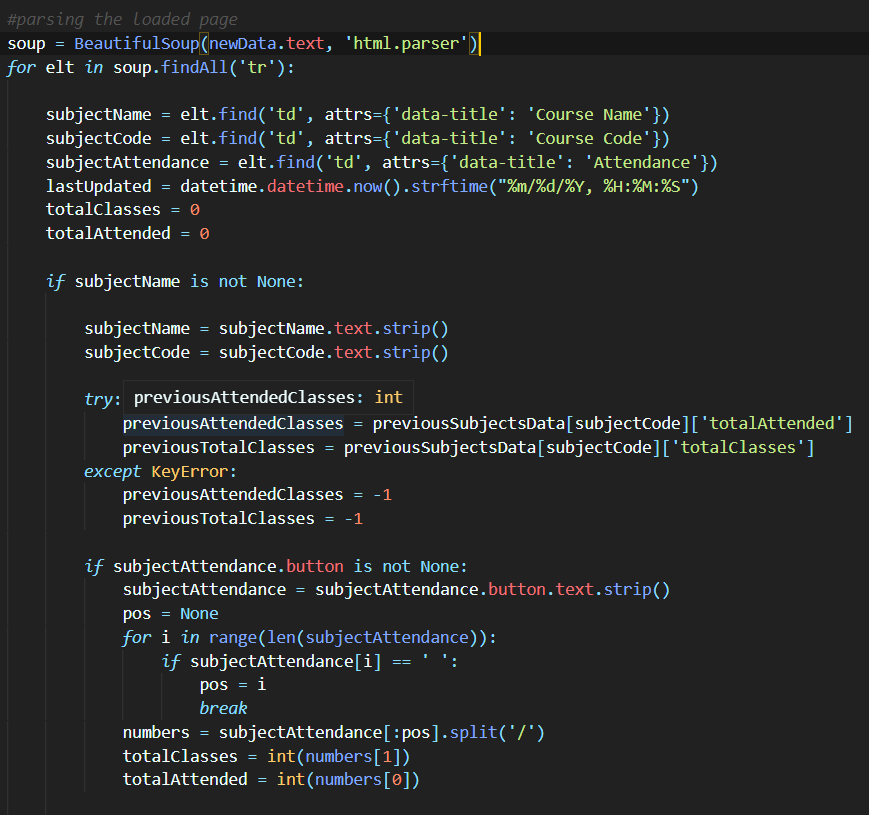The width and height of the screenshot is (869, 815).
Task: Click the '#parsing the loaded page' comment
Action: [x=122, y=19]
